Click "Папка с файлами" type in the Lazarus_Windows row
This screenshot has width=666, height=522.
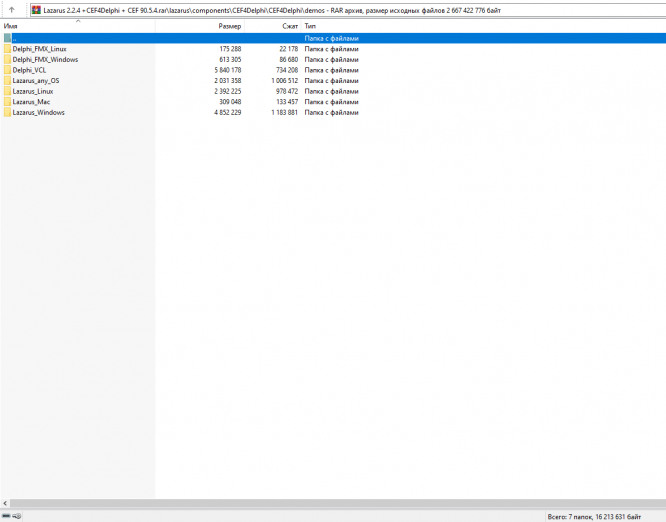click(332, 113)
